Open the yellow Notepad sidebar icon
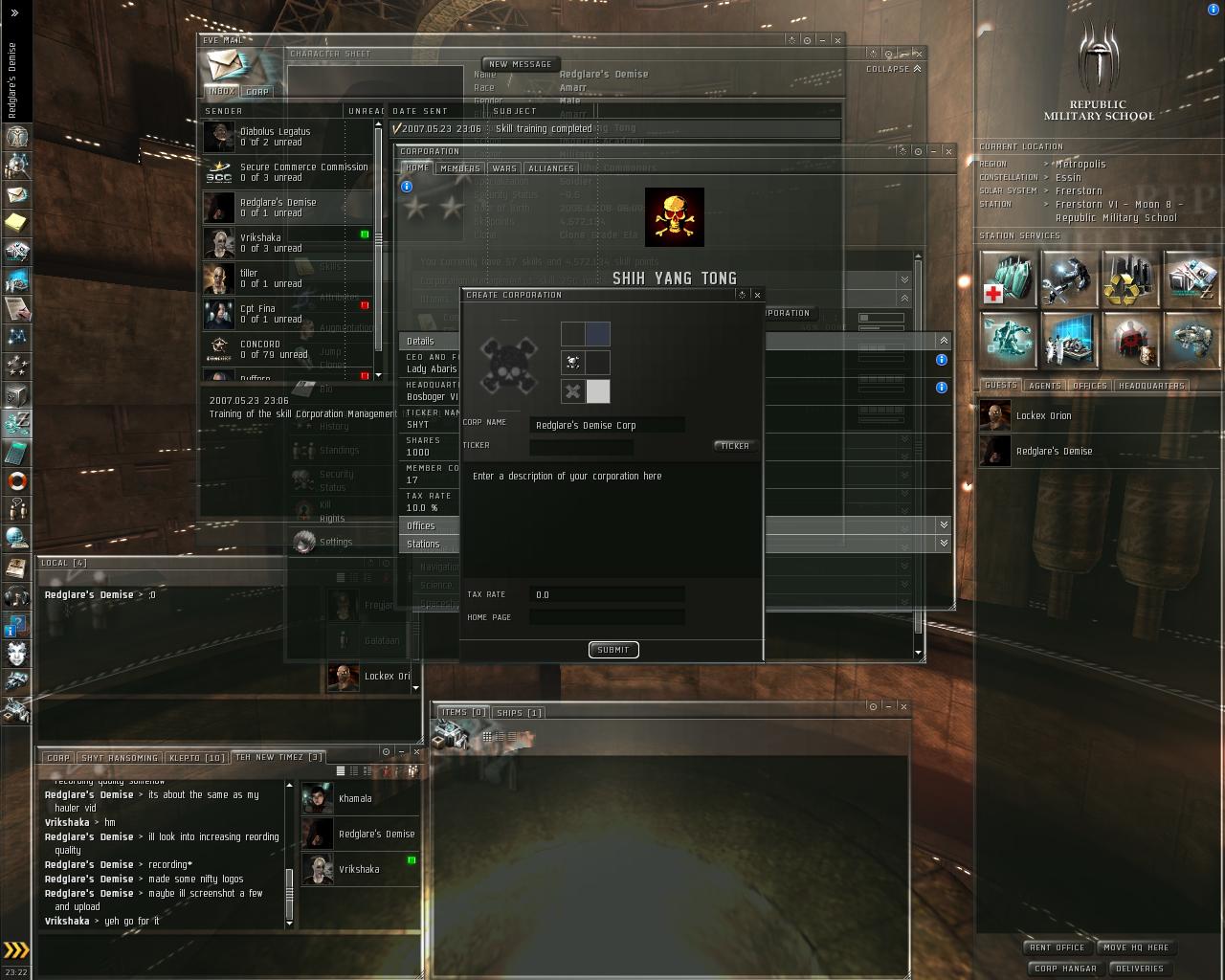Image resolution: width=1225 pixels, height=980 pixels. coord(16,222)
